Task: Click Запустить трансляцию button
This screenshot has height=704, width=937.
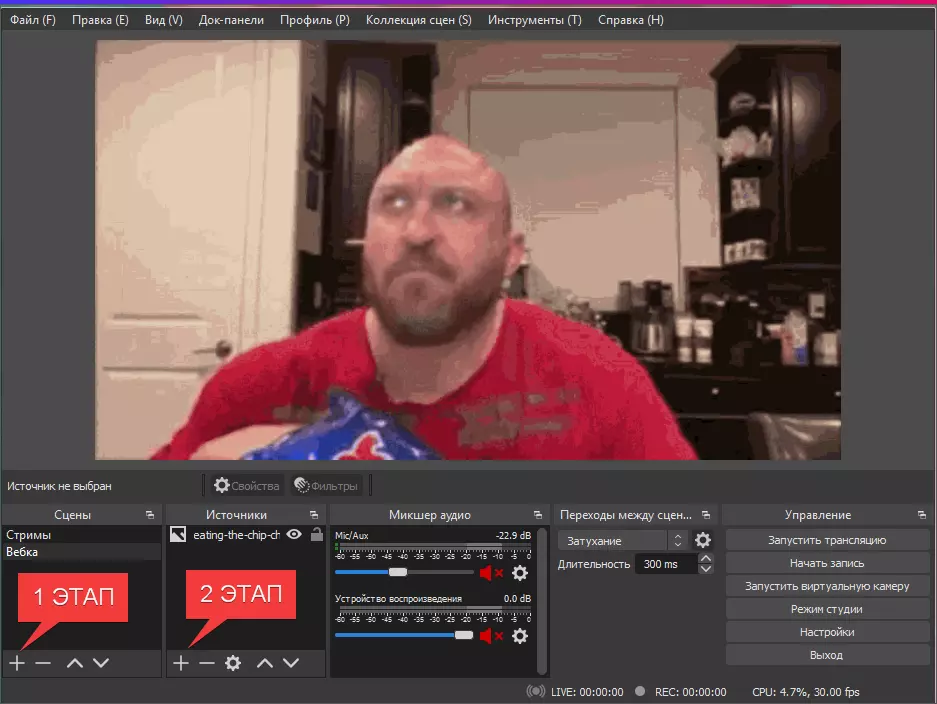Action: (x=827, y=540)
